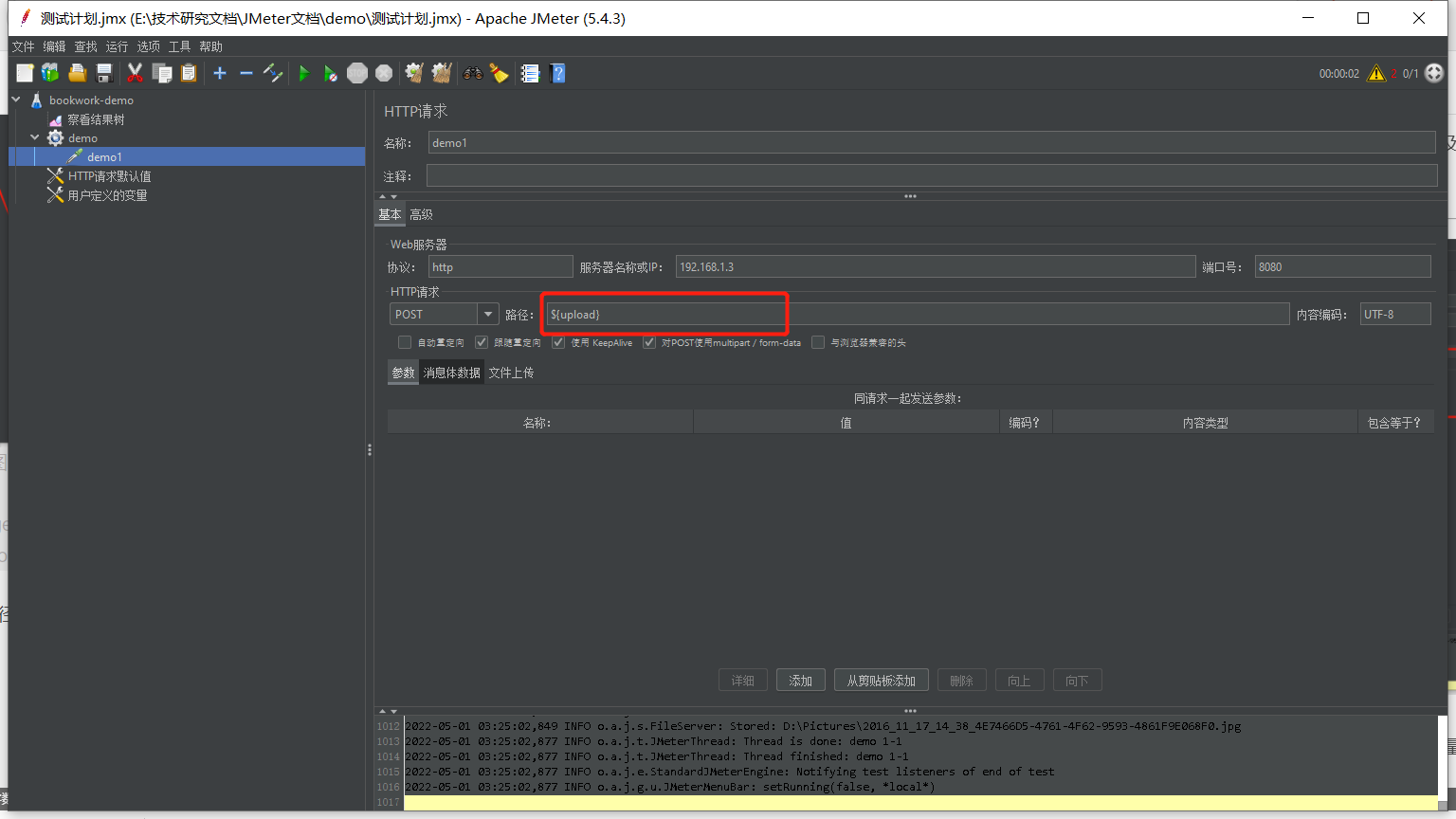Image resolution: width=1456 pixels, height=819 pixels.
Task: Select the 消息体数据 tab
Action: pos(452,373)
